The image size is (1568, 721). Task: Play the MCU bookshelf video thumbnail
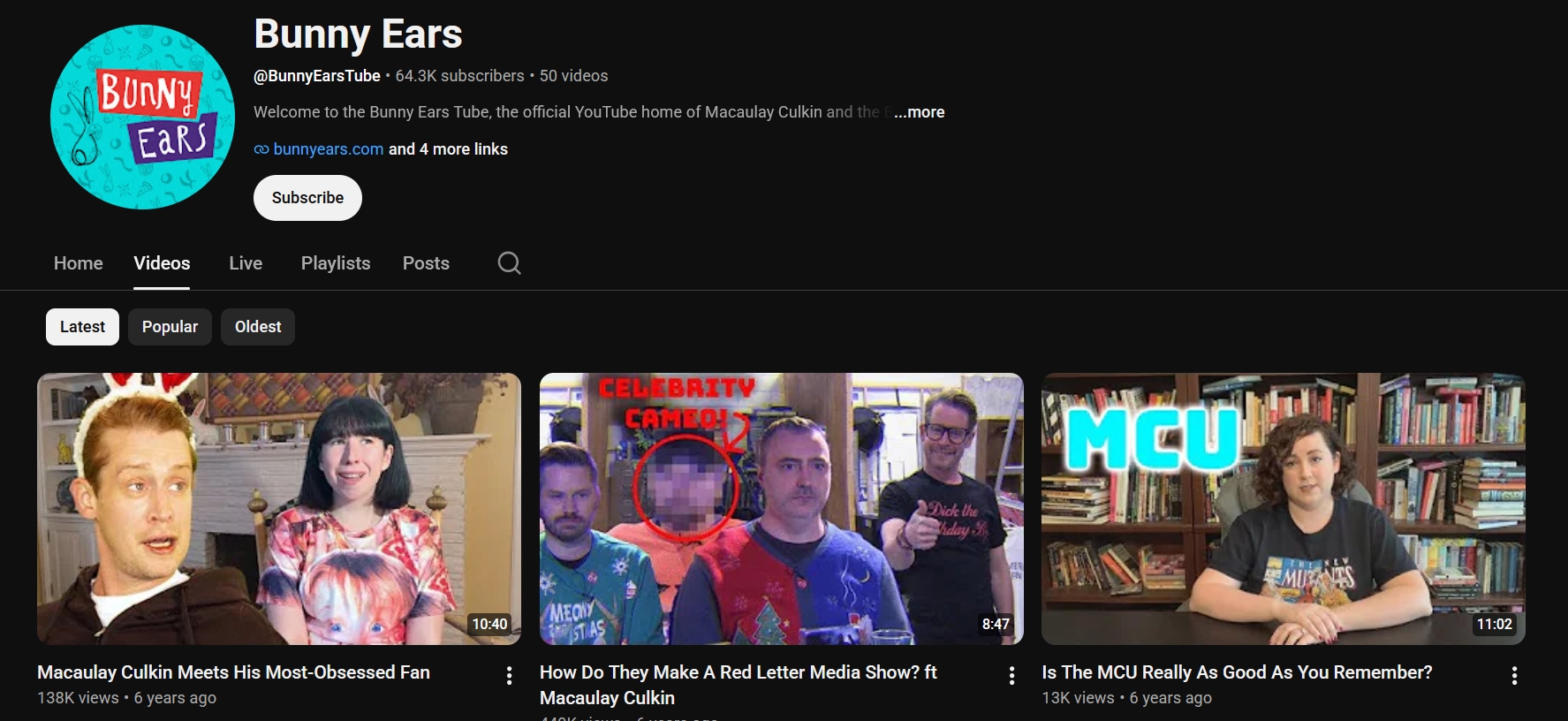[1284, 509]
